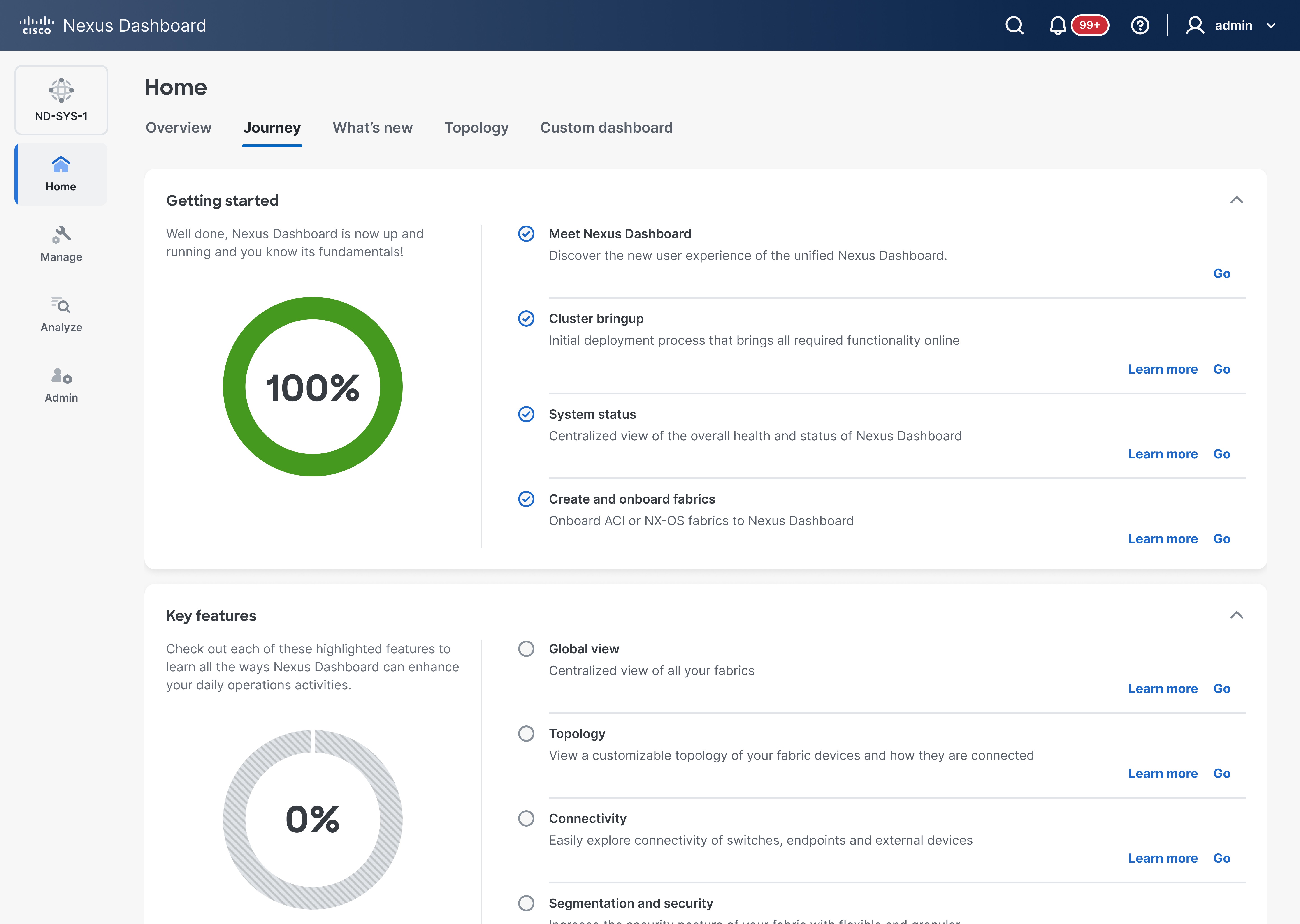Image resolution: width=1300 pixels, height=924 pixels.
Task: Select the Journey tab
Action: 272,127
